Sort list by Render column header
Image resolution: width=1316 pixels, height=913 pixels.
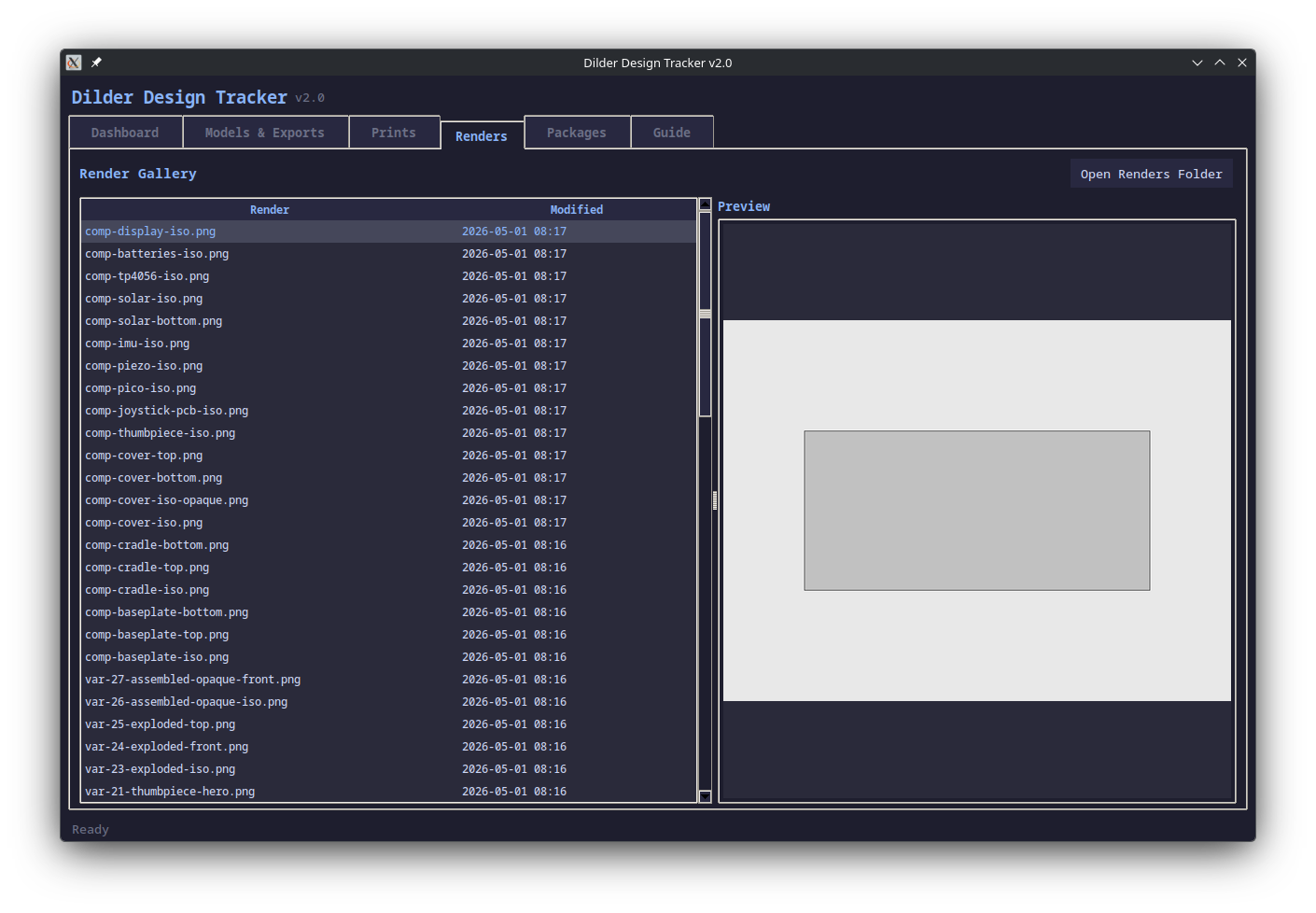(270, 209)
